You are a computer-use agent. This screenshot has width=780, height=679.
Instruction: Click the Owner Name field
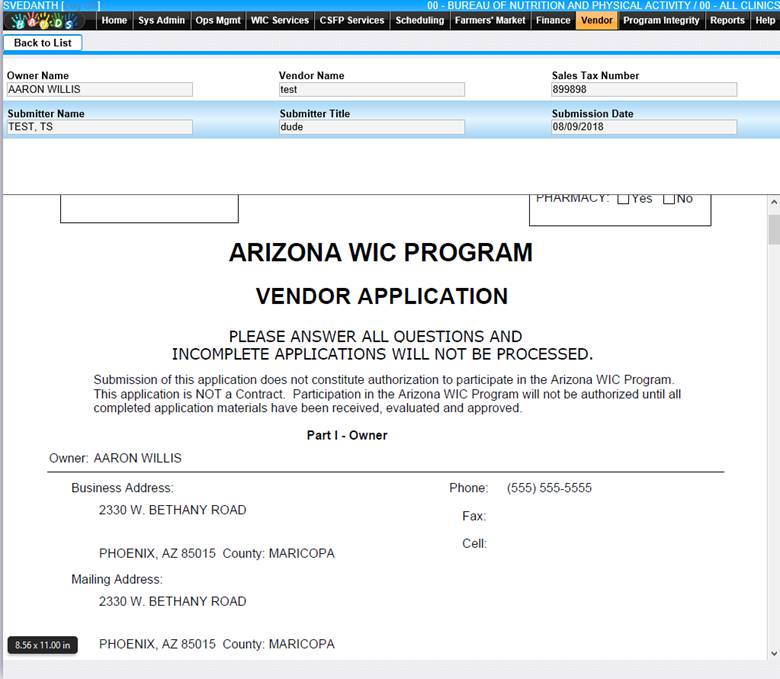pos(99,90)
